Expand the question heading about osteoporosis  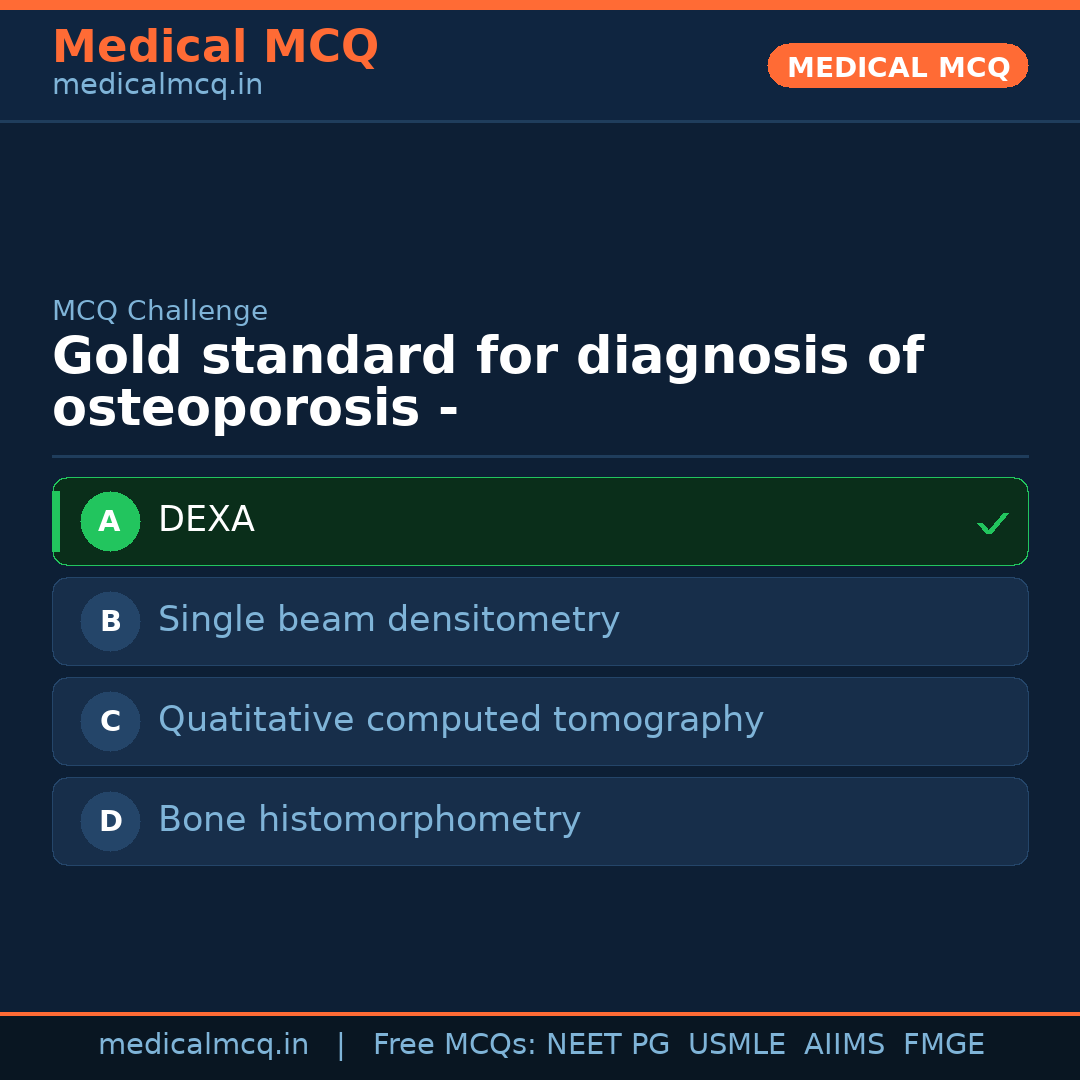click(x=487, y=380)
